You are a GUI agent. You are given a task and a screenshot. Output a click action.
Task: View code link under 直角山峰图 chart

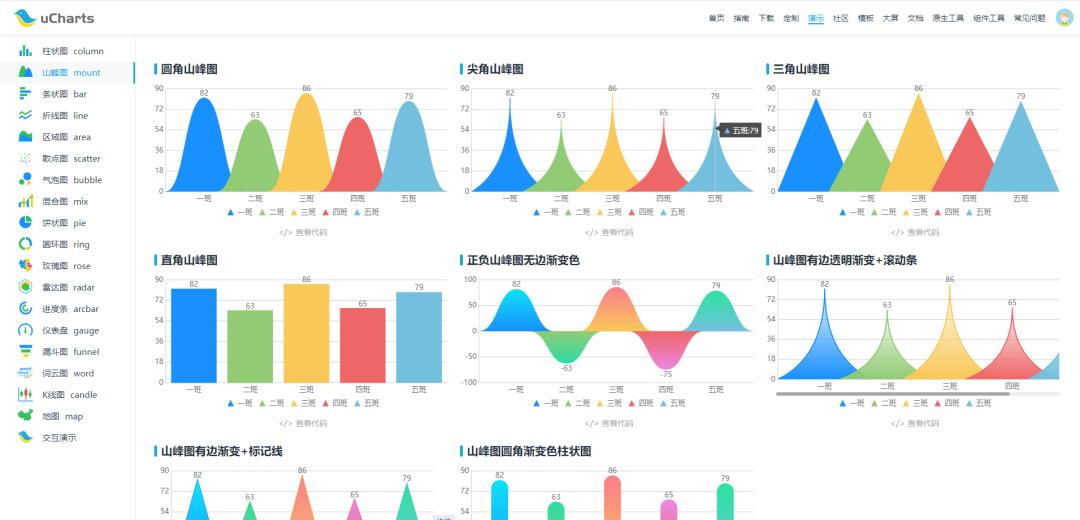[x=303, y=423]
